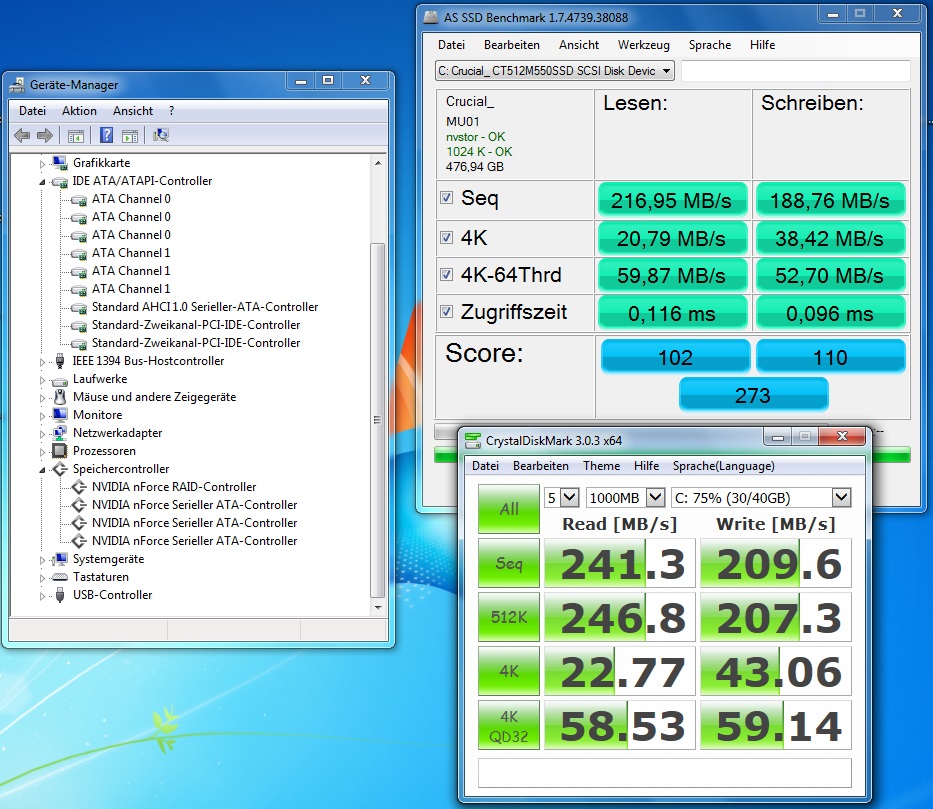Open the Sprache menu in AS SSD Benchmark
The height and width of the screenshot is (809, 933).
click(709, 45)
